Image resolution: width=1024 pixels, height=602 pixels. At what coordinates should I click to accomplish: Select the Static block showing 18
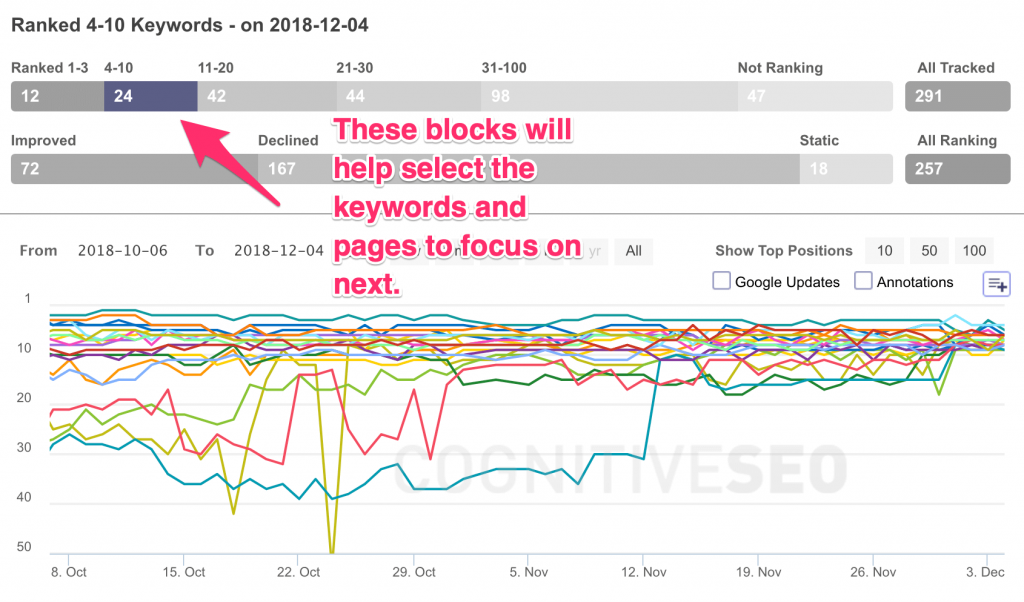pos(846,169)
